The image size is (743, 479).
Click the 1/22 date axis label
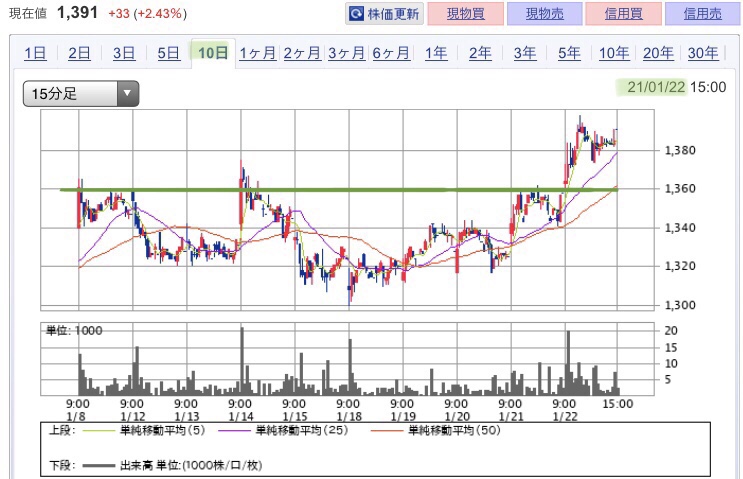point(565,417)
